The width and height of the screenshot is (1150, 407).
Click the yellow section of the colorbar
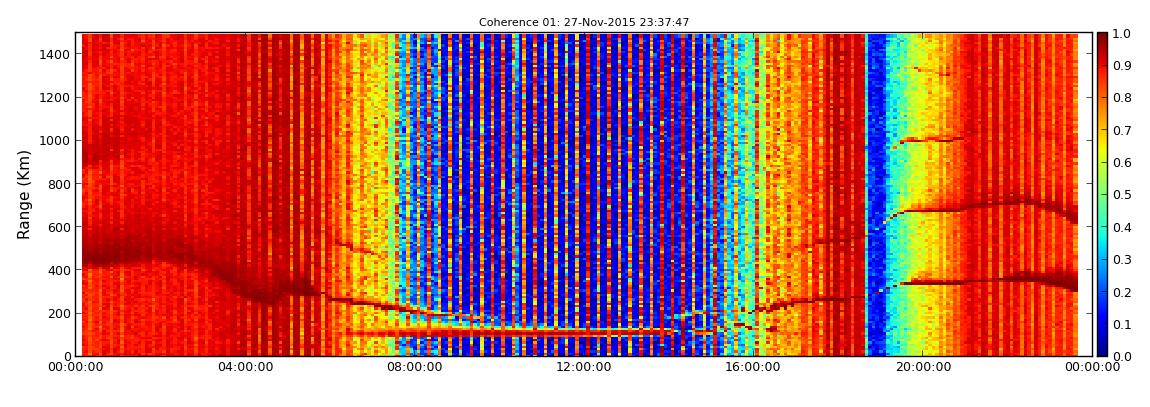[1102, 144]
